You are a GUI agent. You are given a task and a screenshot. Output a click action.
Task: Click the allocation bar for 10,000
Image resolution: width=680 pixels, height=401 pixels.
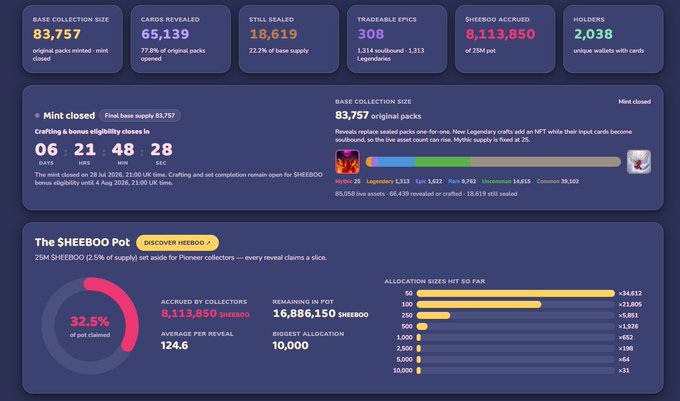(516, 371)
